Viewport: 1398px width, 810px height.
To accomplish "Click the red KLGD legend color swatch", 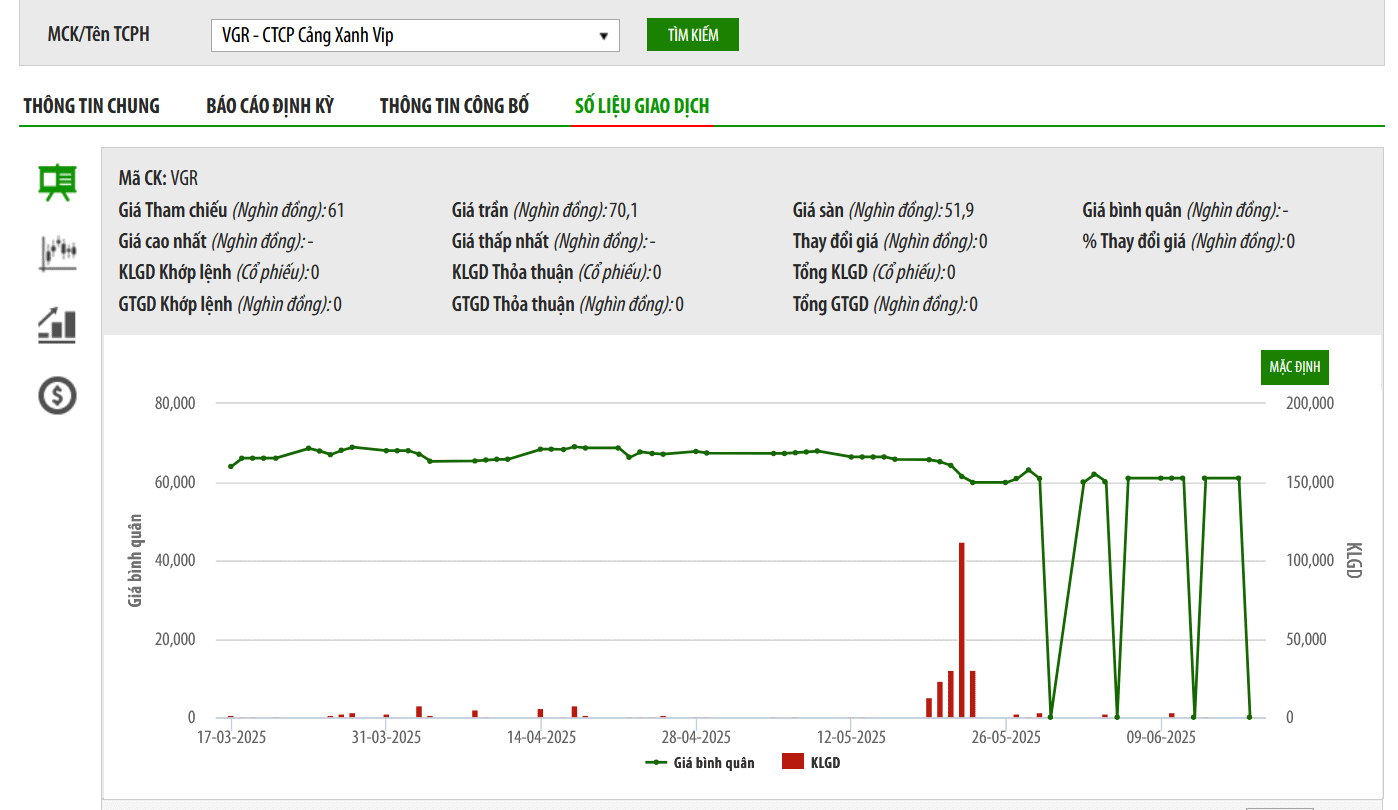I will coord(793,762).
